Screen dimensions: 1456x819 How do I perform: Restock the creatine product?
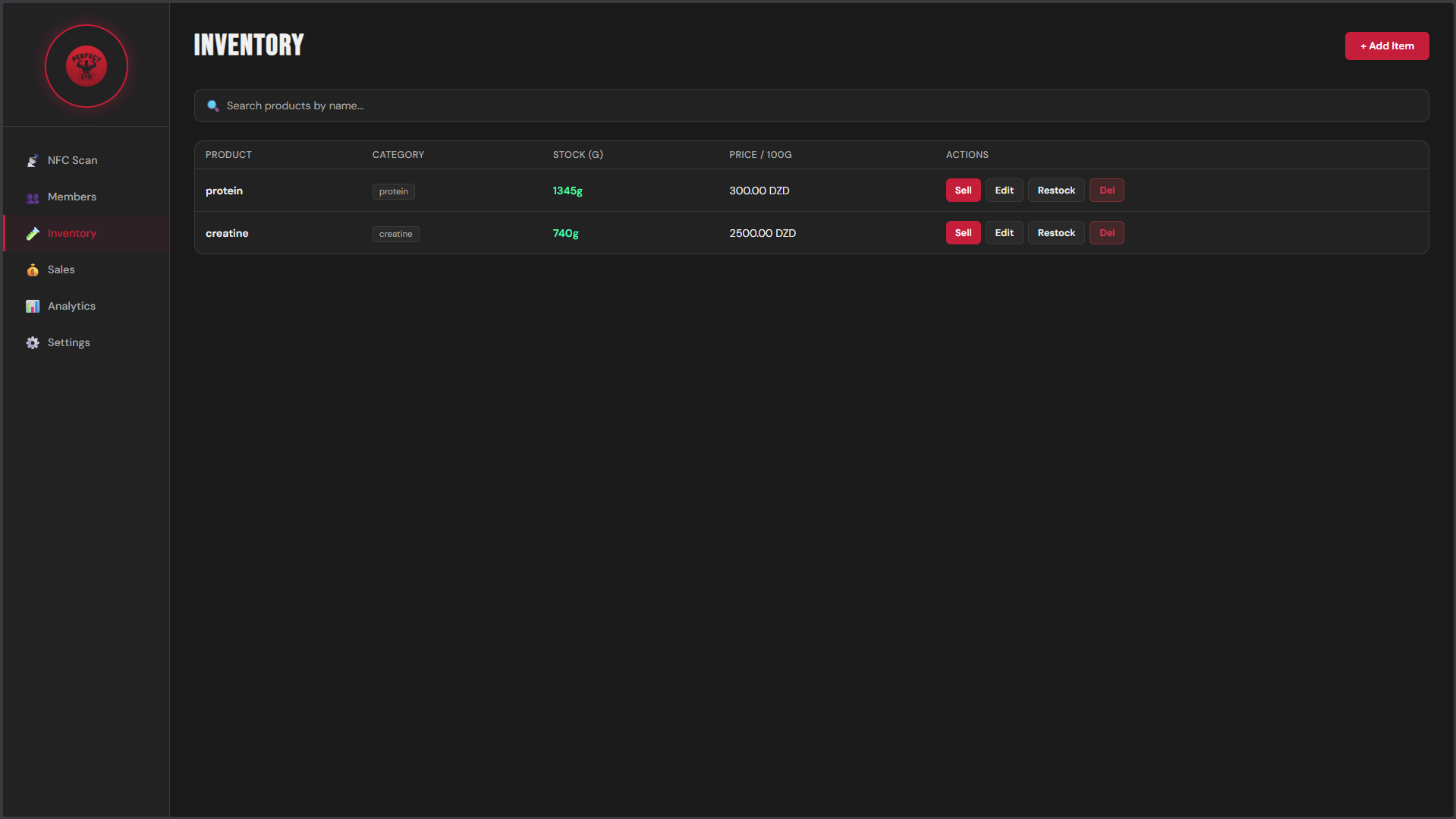click(x=1056, y=233)
